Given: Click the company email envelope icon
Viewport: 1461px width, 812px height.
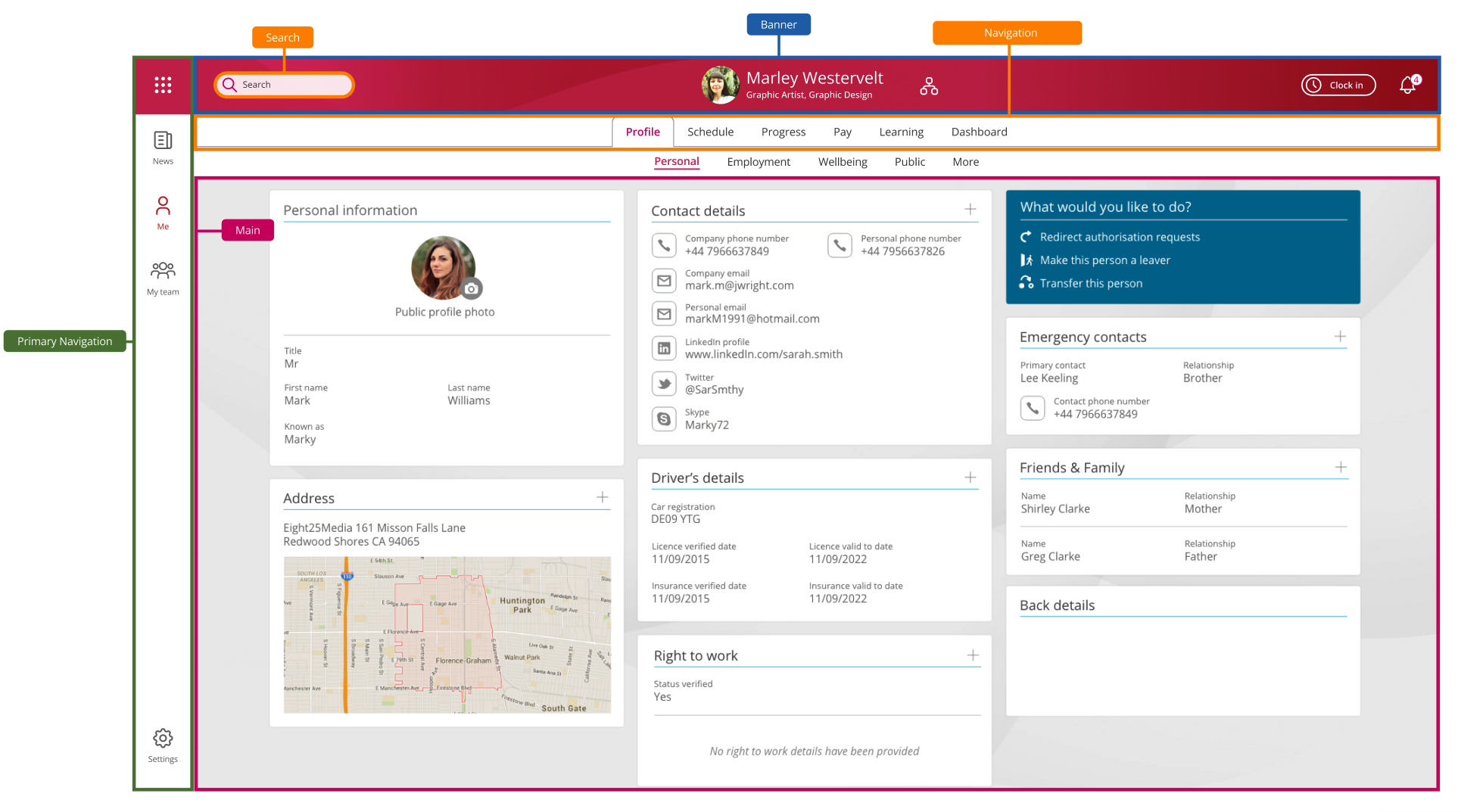Looking at the screenshot, I should click(x=664, y=280).
